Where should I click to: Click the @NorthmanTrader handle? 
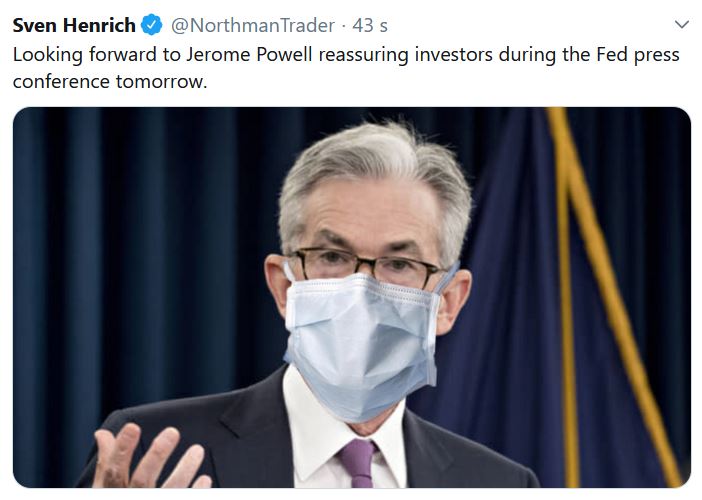tap(253, 26)
